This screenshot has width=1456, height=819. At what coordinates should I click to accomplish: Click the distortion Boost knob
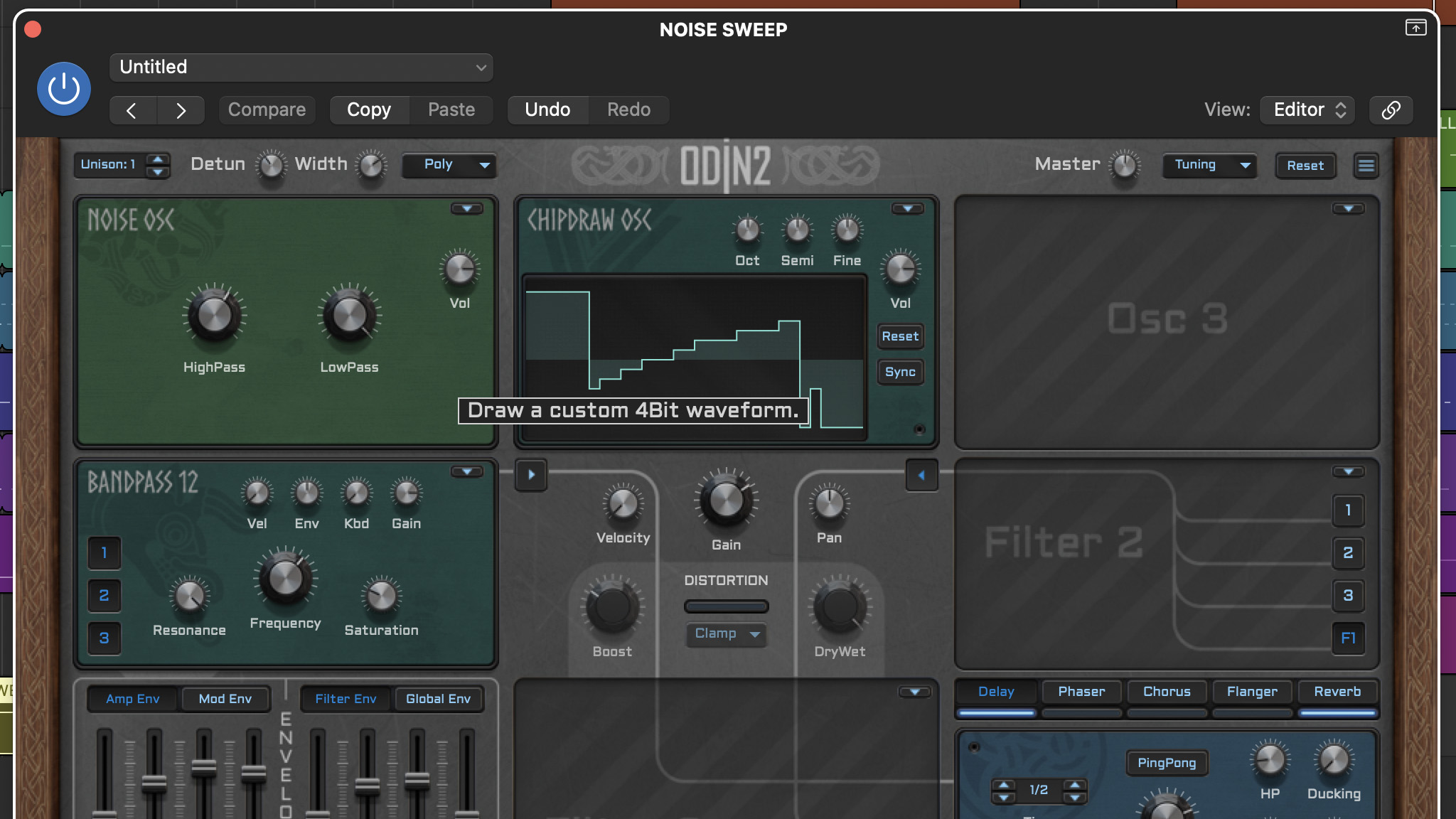[x=612, y=606]
